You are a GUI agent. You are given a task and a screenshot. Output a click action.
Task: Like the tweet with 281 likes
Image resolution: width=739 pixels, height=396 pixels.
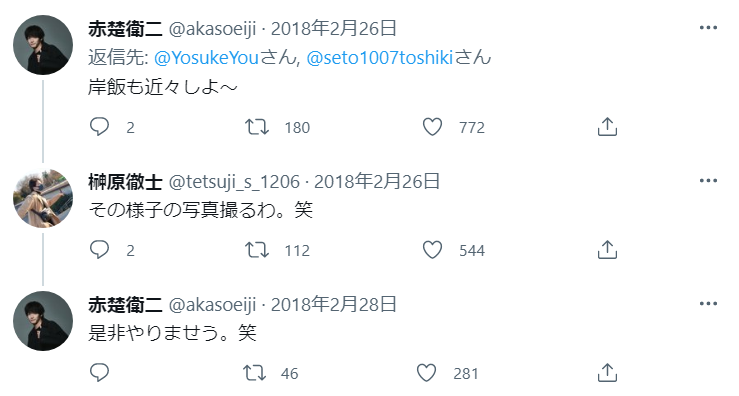pos(427,373)
